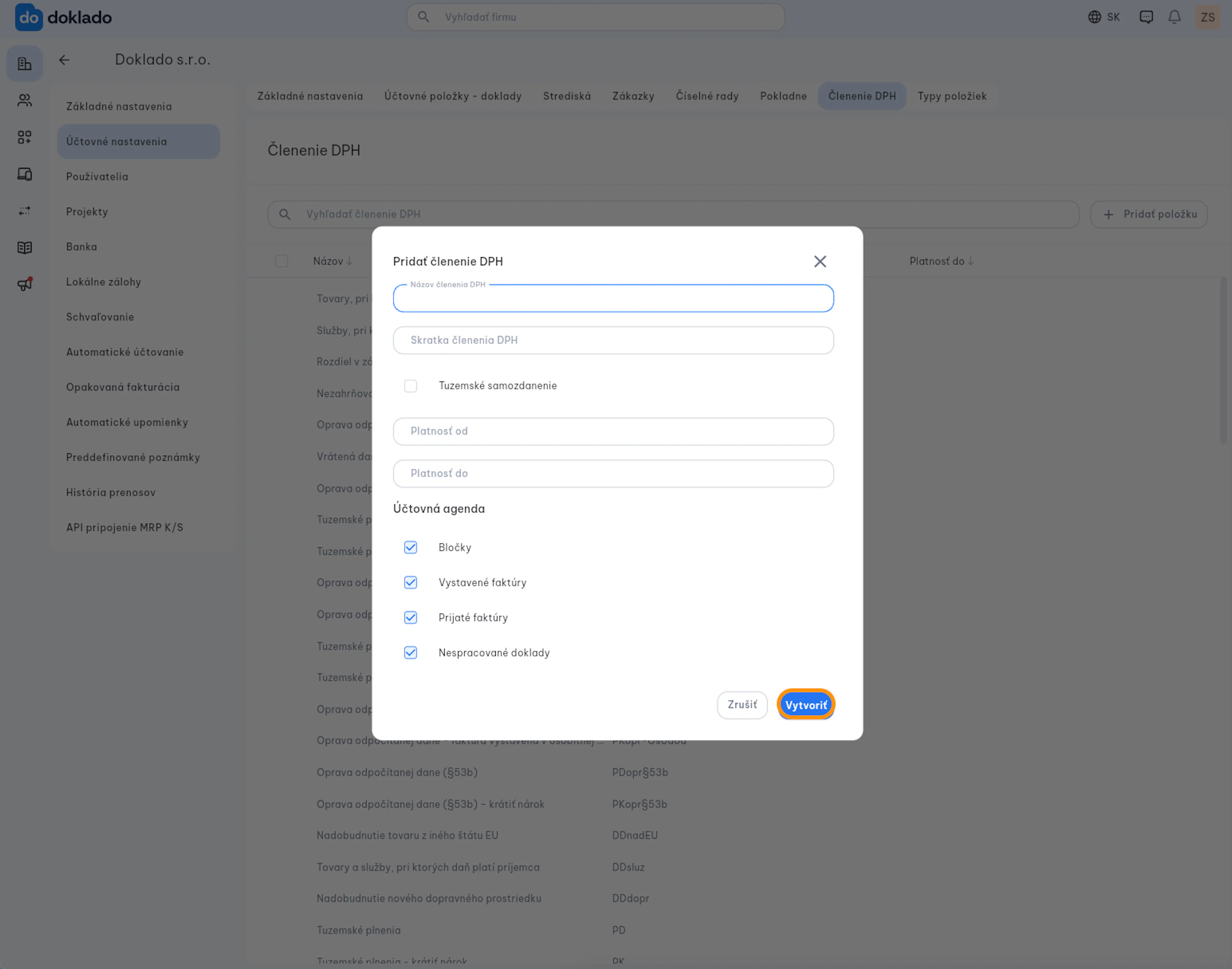
Task: Toggle the select-all table header checkbox
Action: click(x=281, y=261)
